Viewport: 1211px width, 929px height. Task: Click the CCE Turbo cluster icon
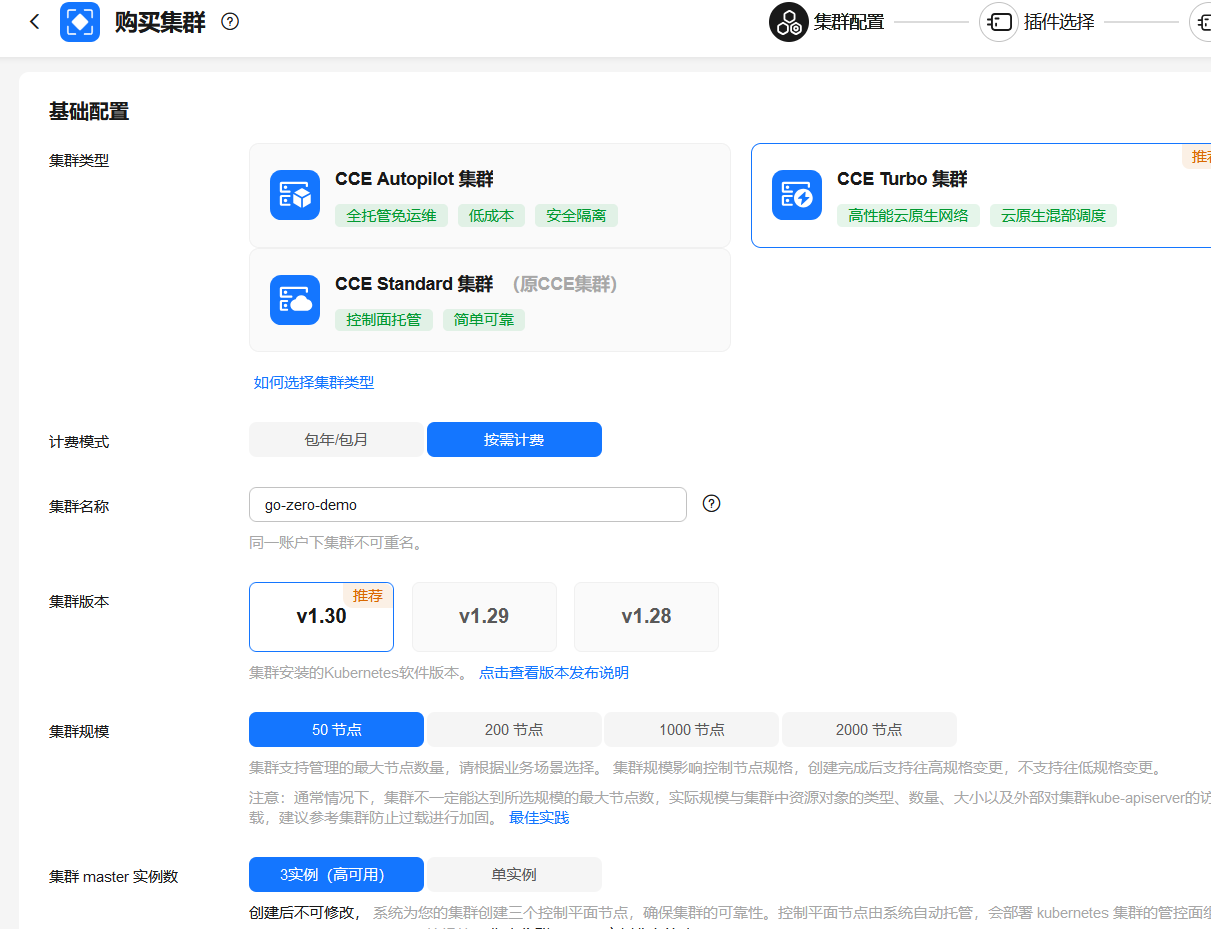coord(797,195)
